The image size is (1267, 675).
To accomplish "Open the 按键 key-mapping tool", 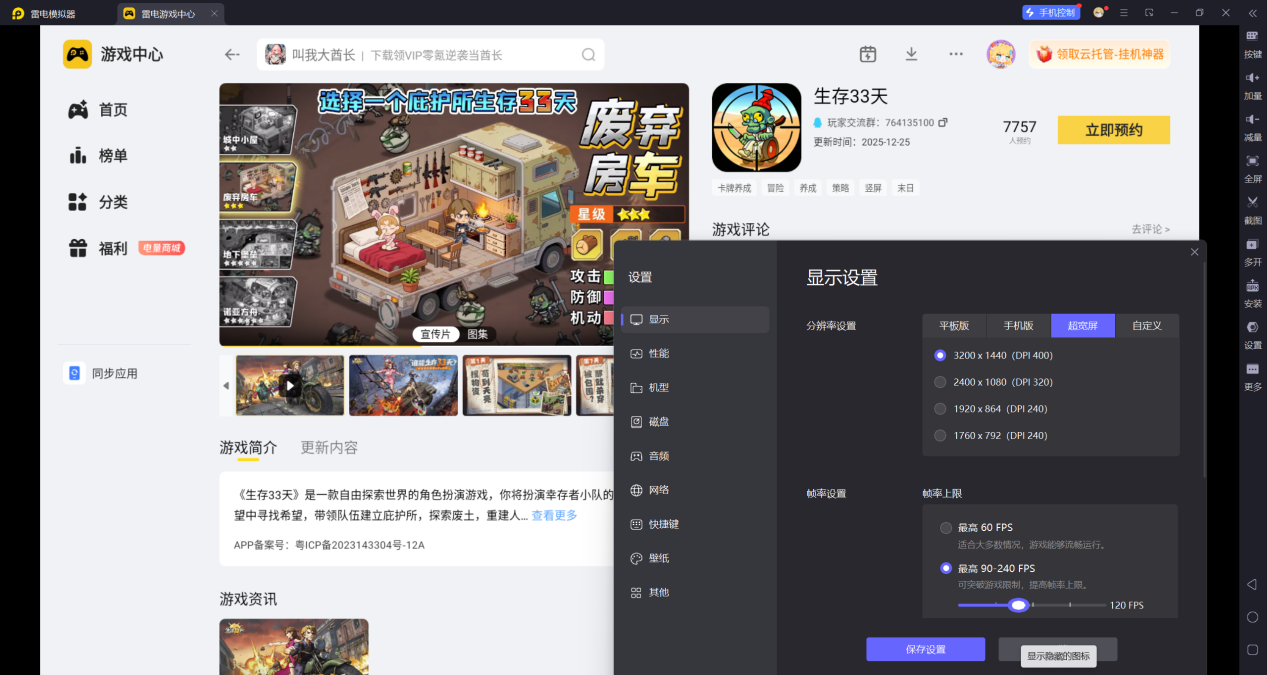I will point(1252,42).
